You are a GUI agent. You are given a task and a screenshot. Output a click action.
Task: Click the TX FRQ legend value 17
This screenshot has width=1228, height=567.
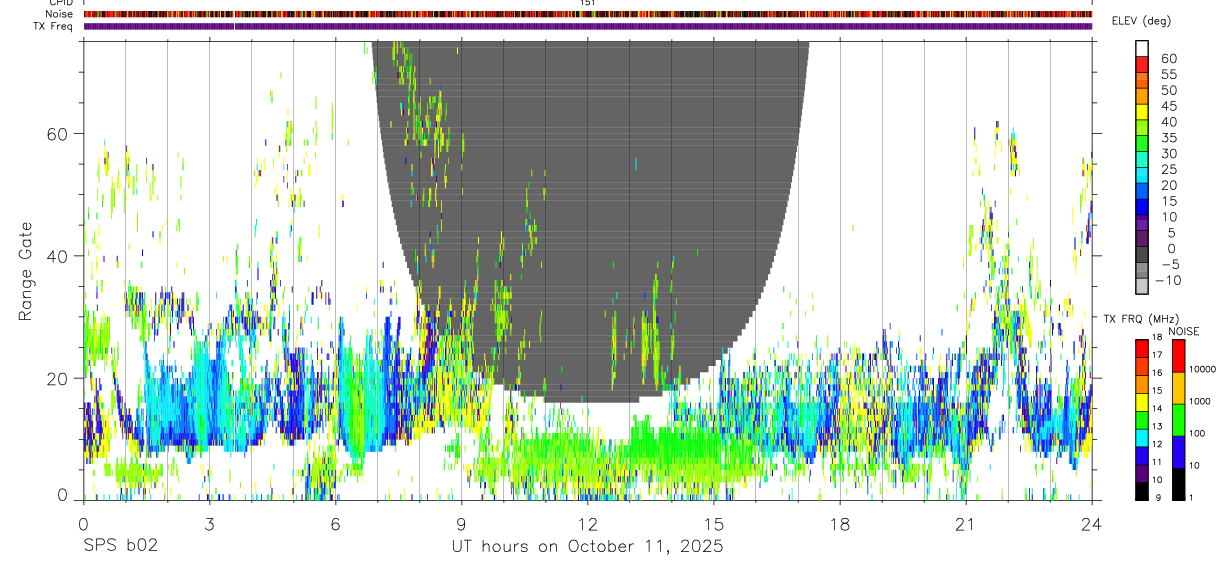(x=1157, y=355)
